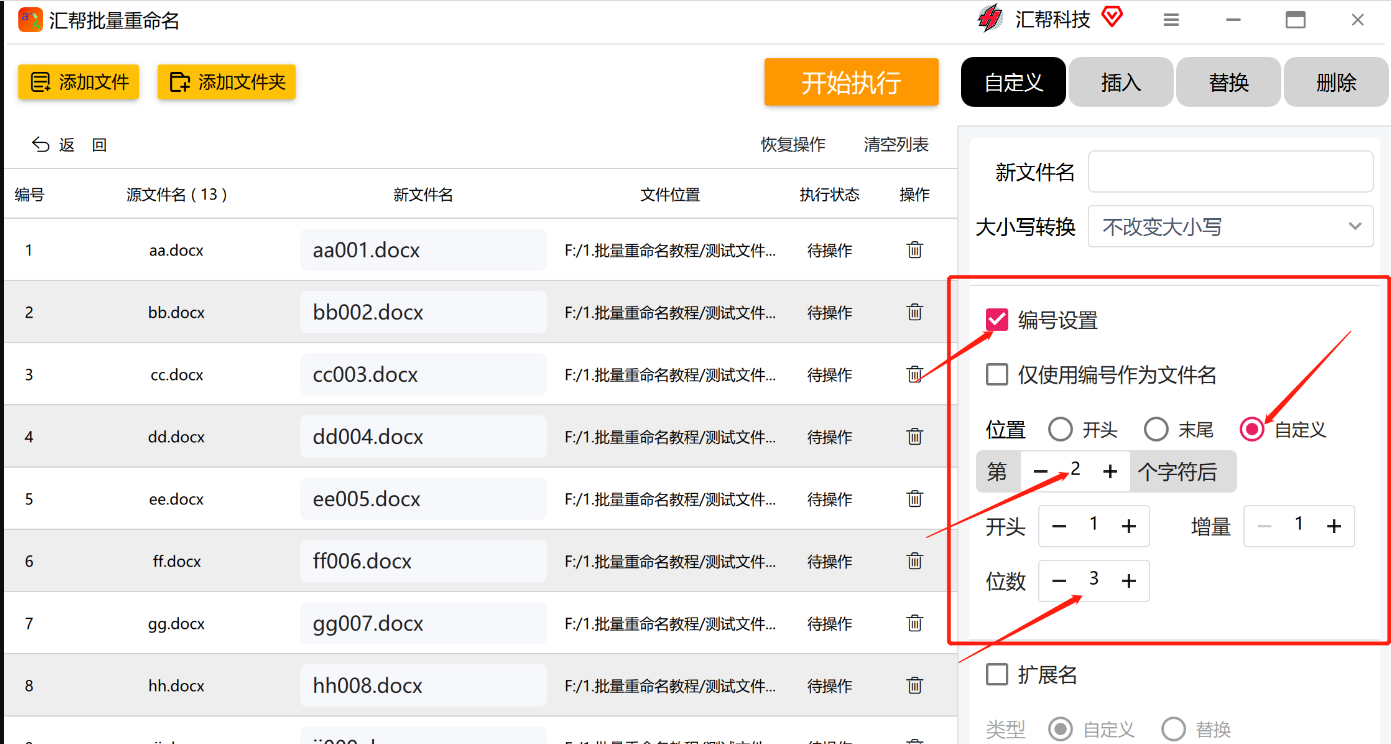Select the source file name aa.docx
Screen dimensions: 1391x744
point(176,250)
